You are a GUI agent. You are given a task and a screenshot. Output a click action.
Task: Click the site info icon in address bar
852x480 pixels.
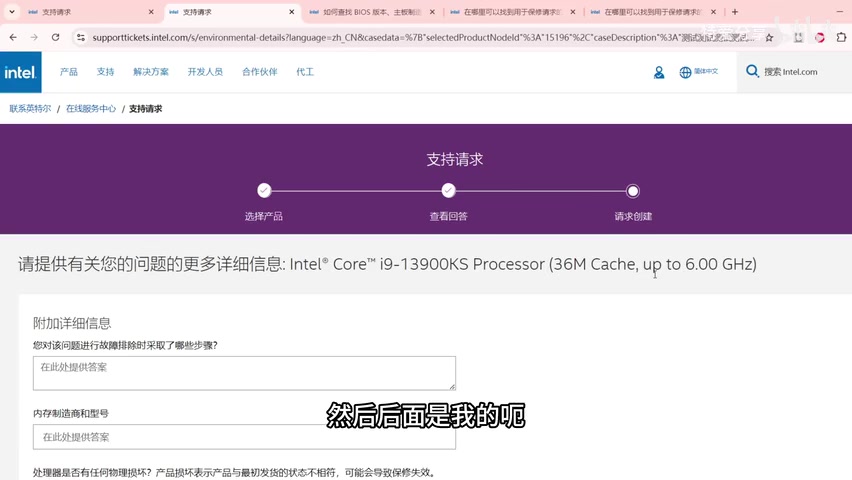pos(81,38)
